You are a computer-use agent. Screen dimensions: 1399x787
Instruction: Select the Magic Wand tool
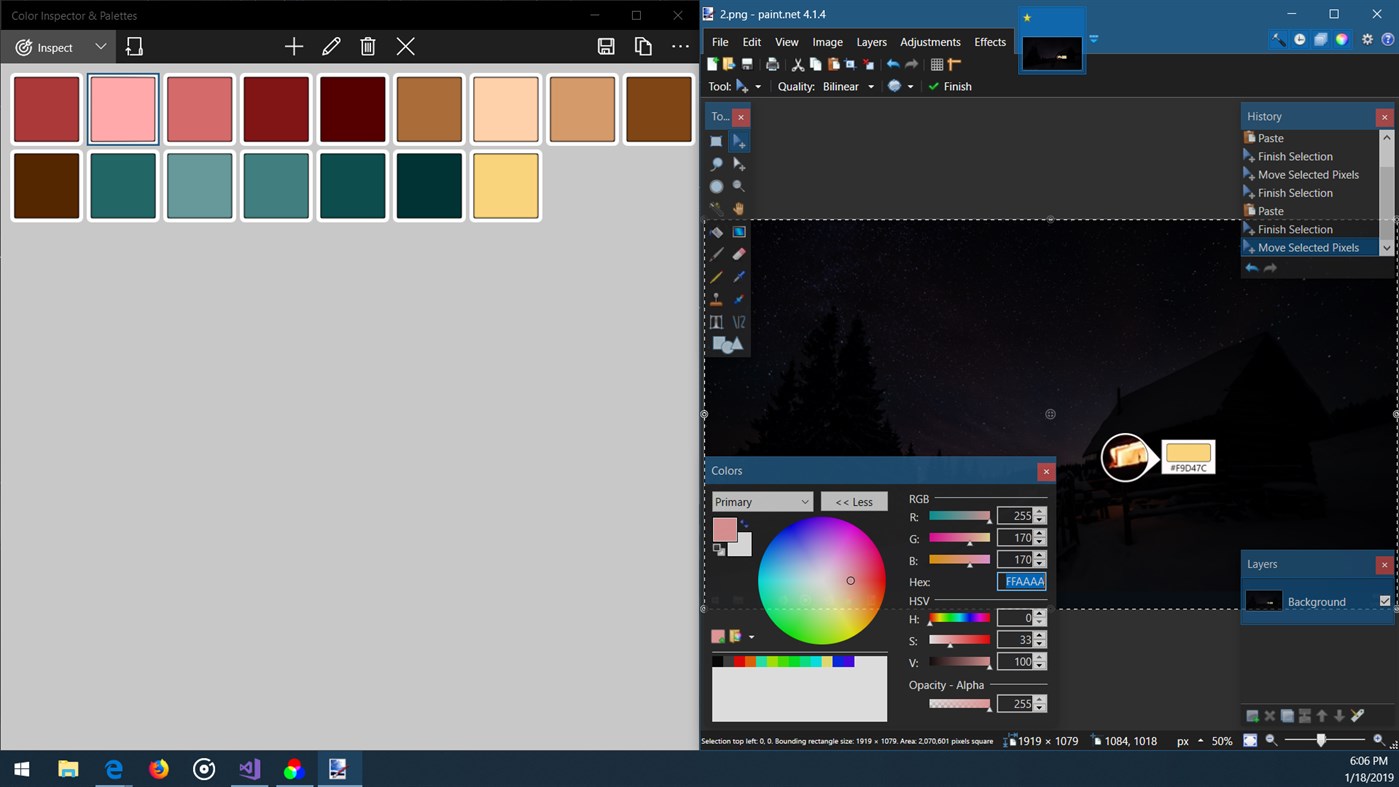(716, 207)
